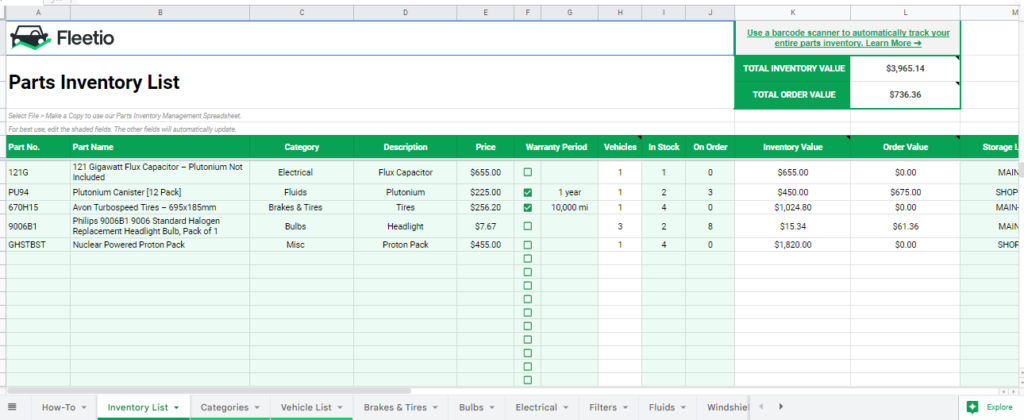The image size is (1024, 420).
Task: Click the sheet tabs scroll left arrow
Action: pyautogui.click(x=761, y=406)
